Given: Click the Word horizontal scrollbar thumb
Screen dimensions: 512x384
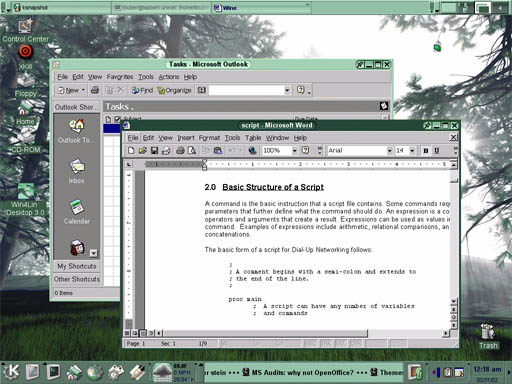Looking at the screenshot, I should point(265,333).
